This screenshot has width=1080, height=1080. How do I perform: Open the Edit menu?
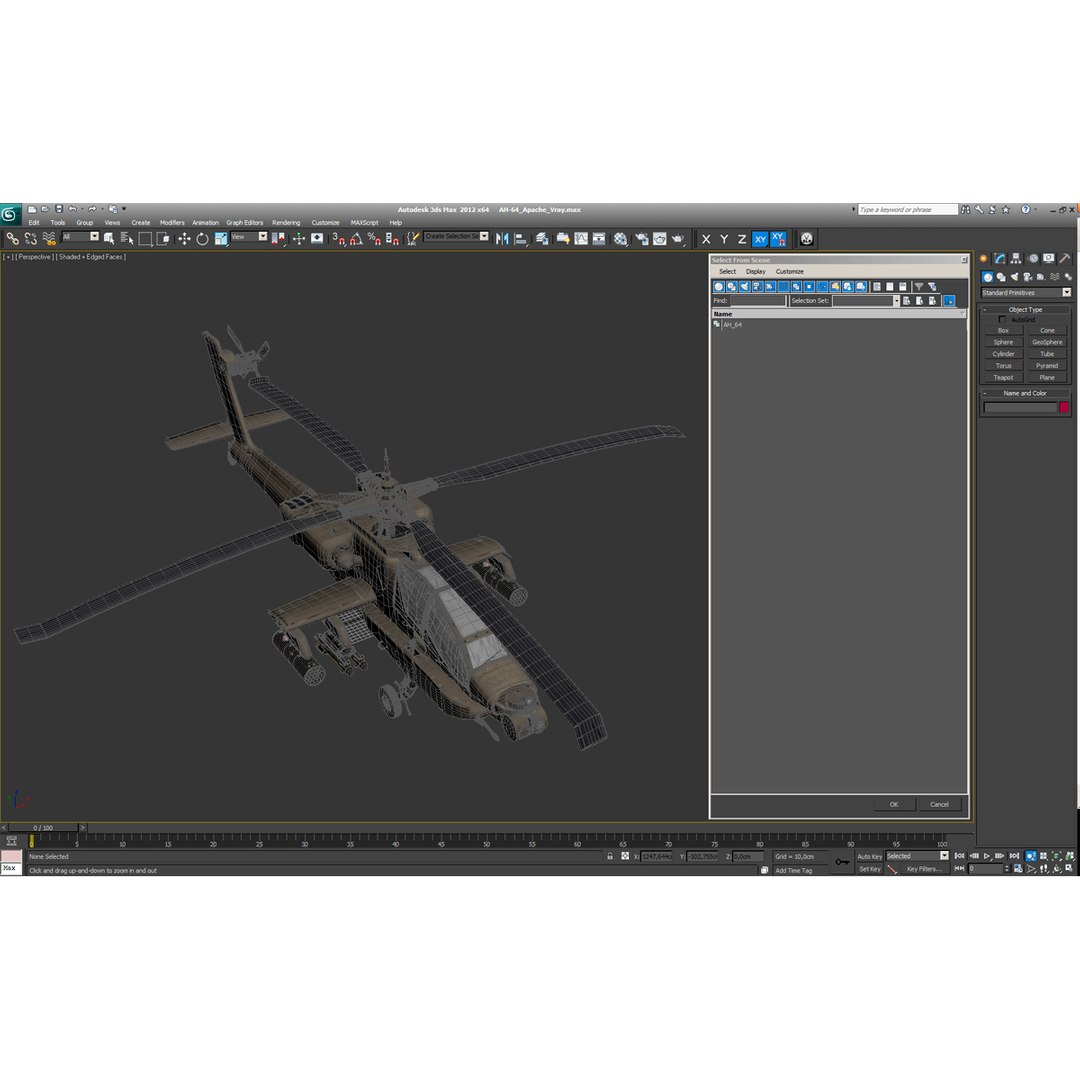click(x=34, y=222)
